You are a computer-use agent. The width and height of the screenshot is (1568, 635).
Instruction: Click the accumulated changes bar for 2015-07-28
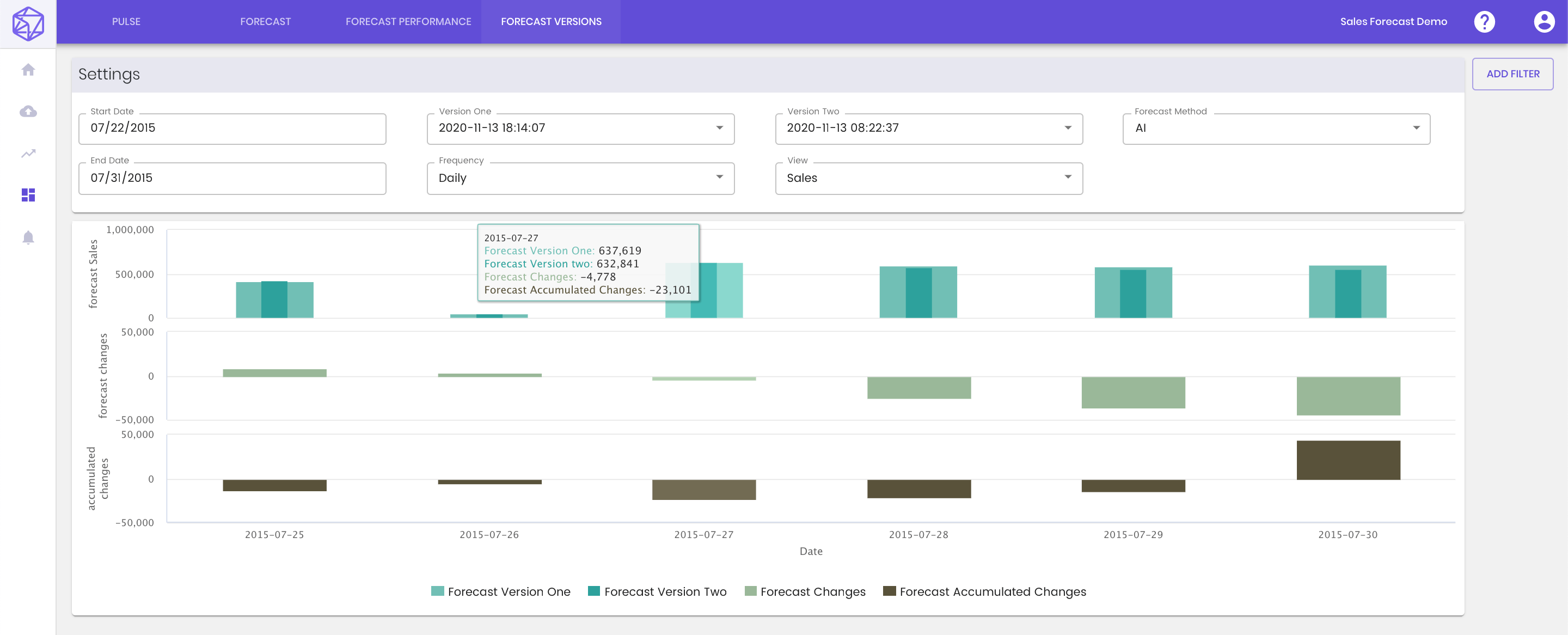pyautogui.click(x=918, y=489)
